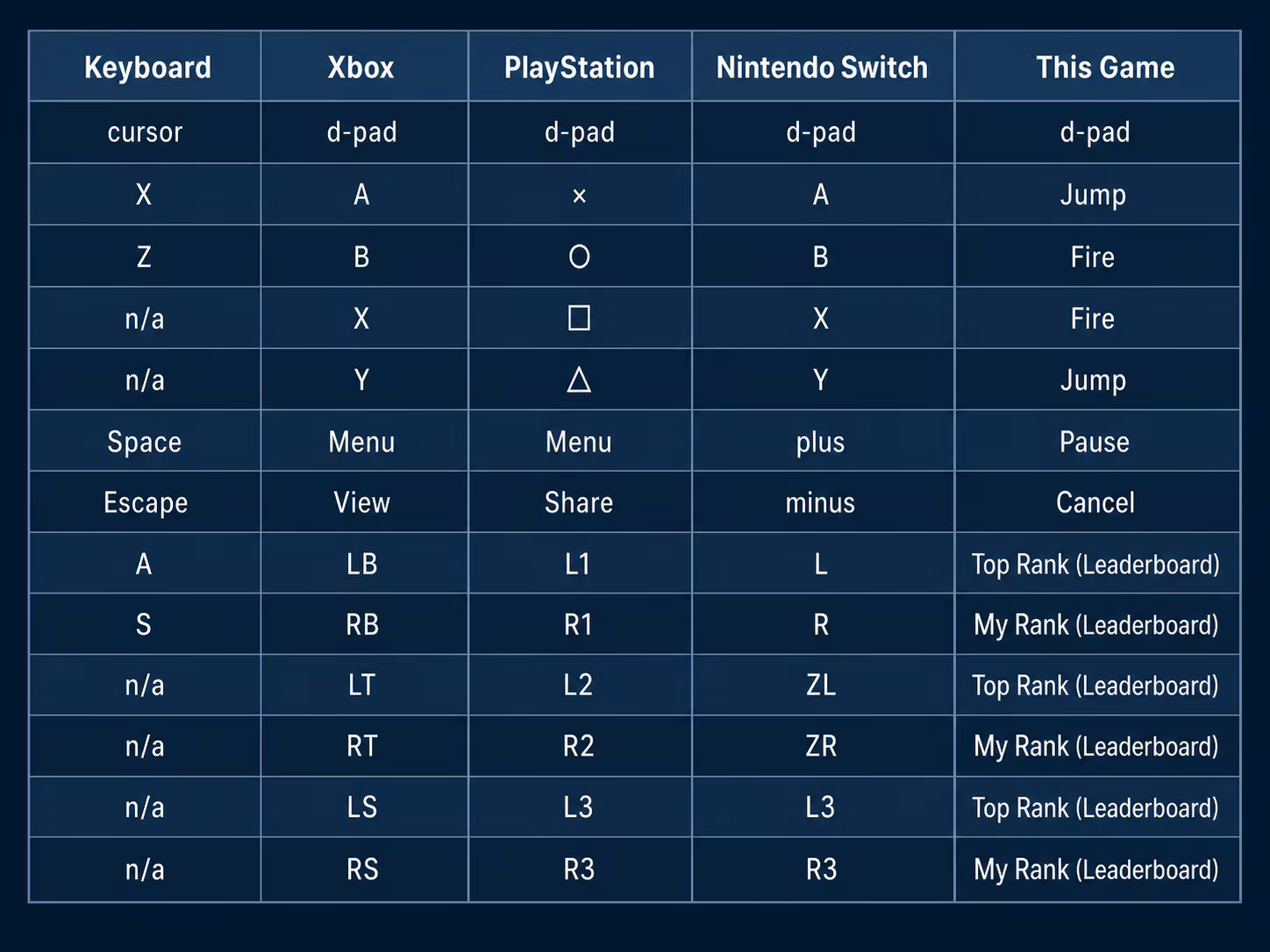Click the PlayStation cross symbol cell
Image resolution: width=1270 pixels, height=952 pixels.
579,195
